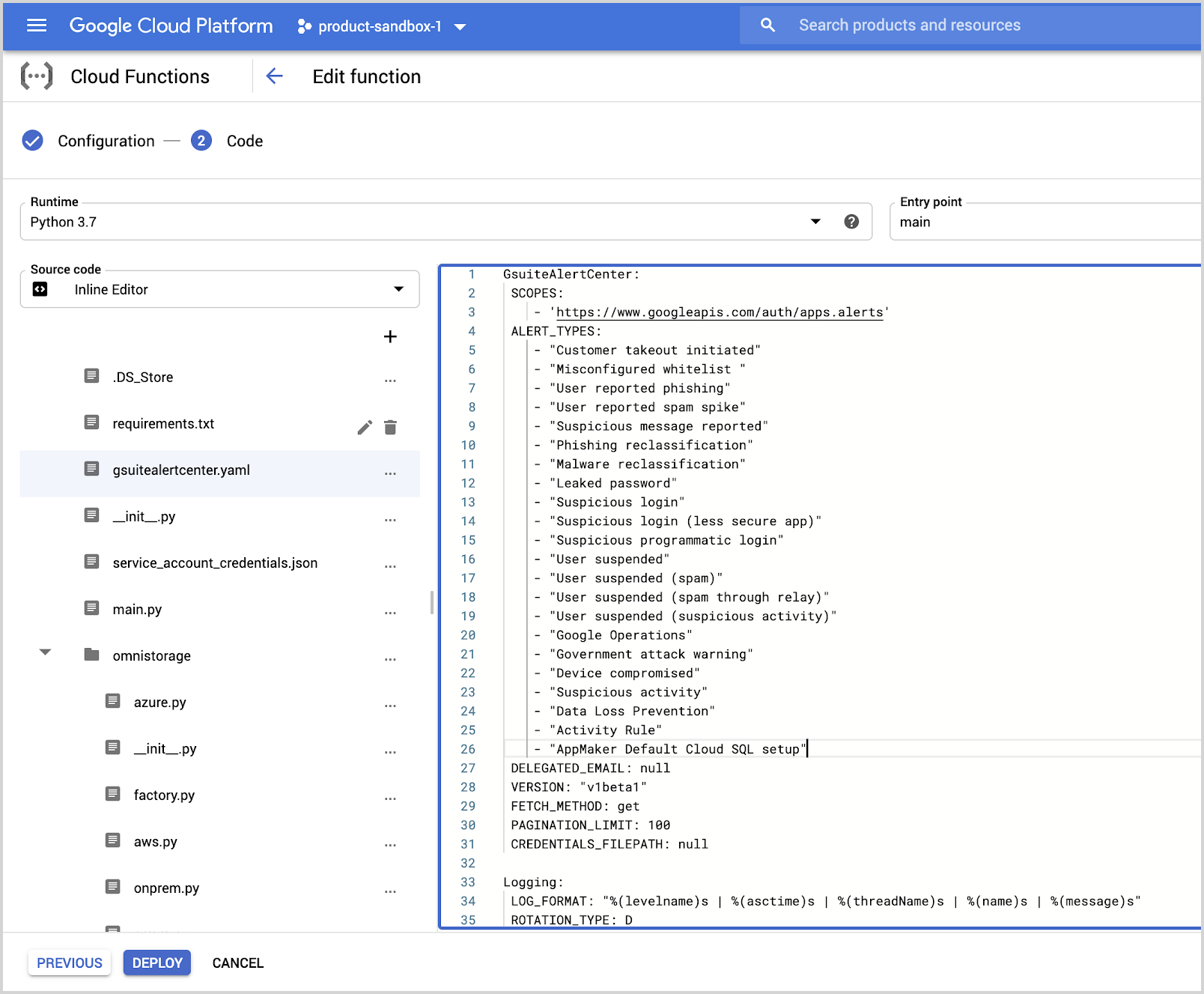
Task: Open the options menu for main.py
Action: click(390, 612)
